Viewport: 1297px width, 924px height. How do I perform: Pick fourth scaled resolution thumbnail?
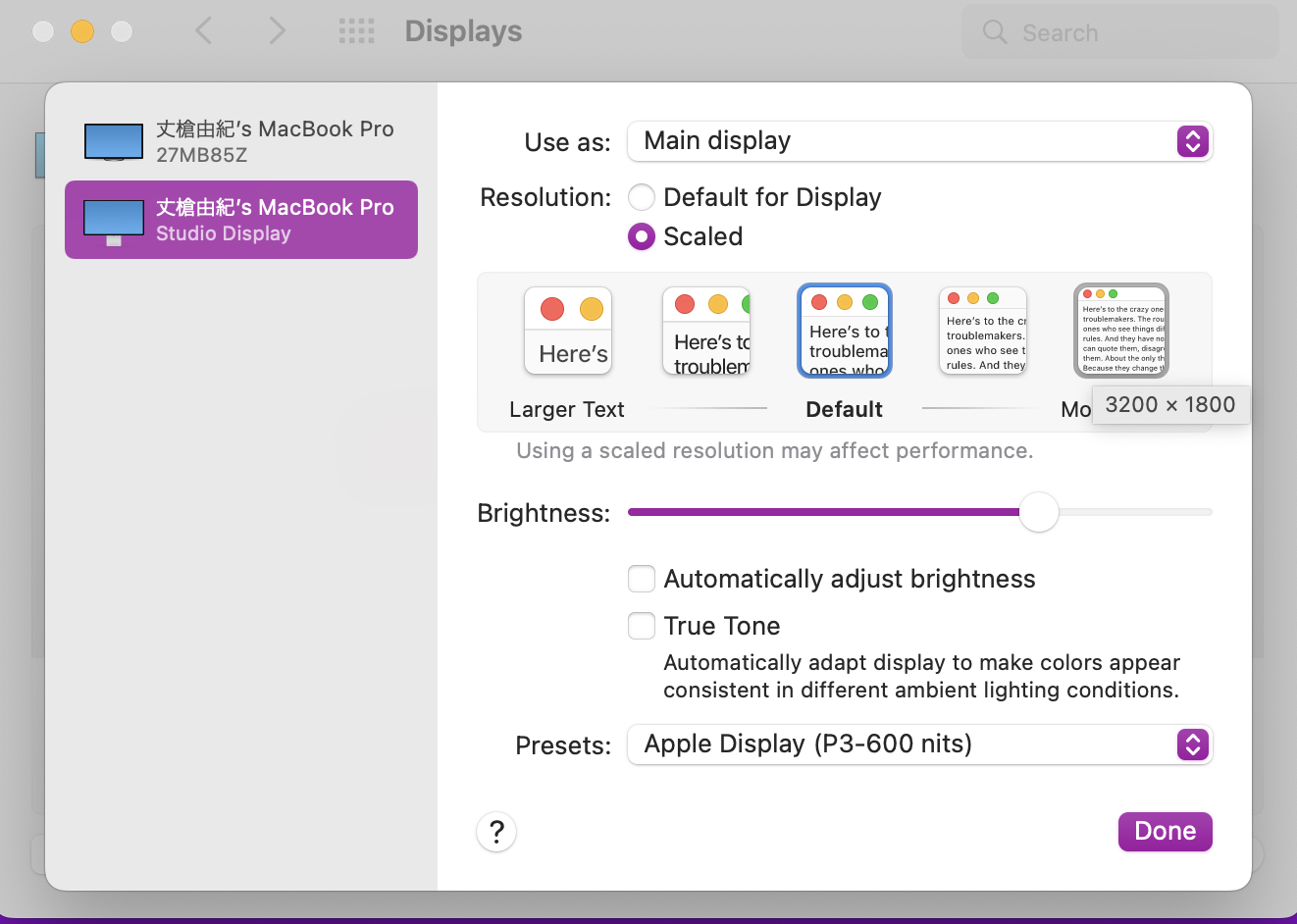coord(983,331)
